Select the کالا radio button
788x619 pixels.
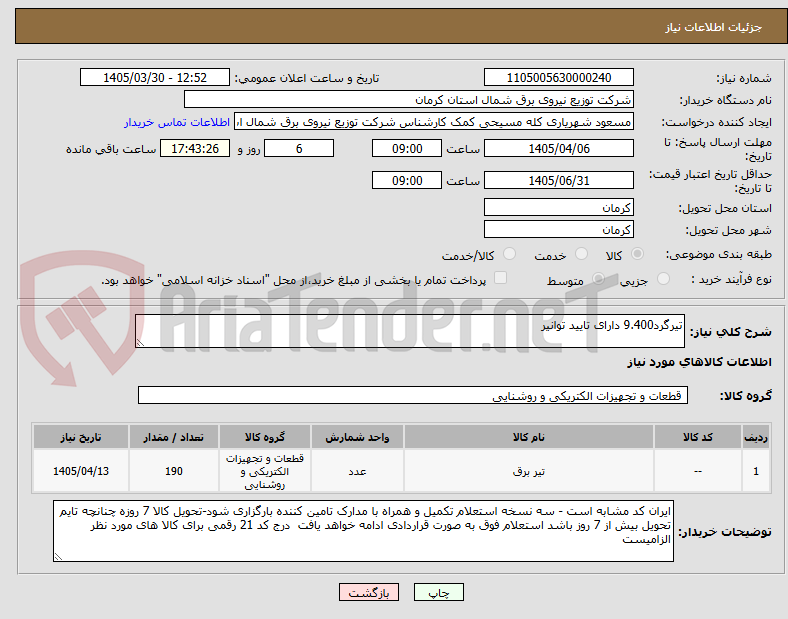click(637, 254)
